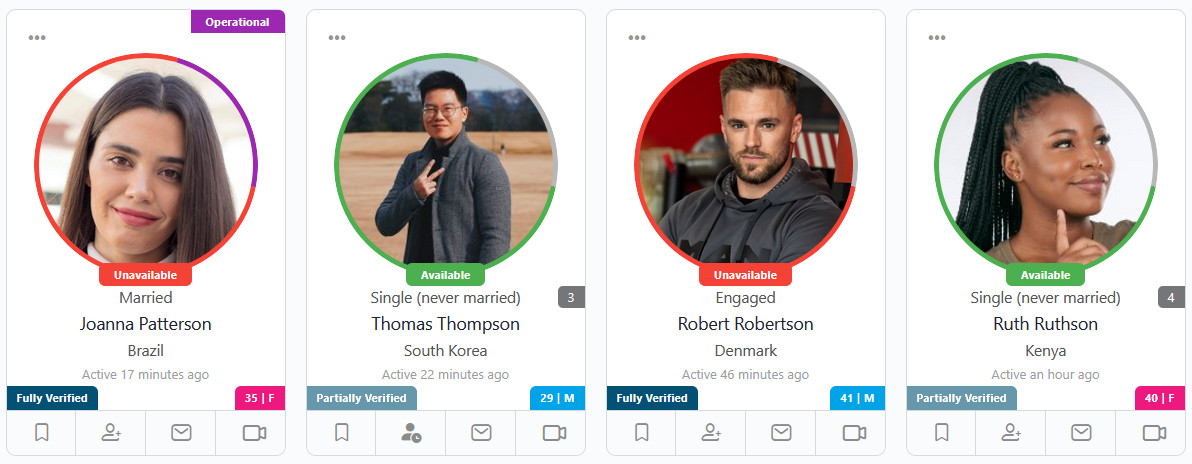Open the three-dot menu on Thomas Thompson's card
The height and width of the screenshot is (464, 1192).
337,38
